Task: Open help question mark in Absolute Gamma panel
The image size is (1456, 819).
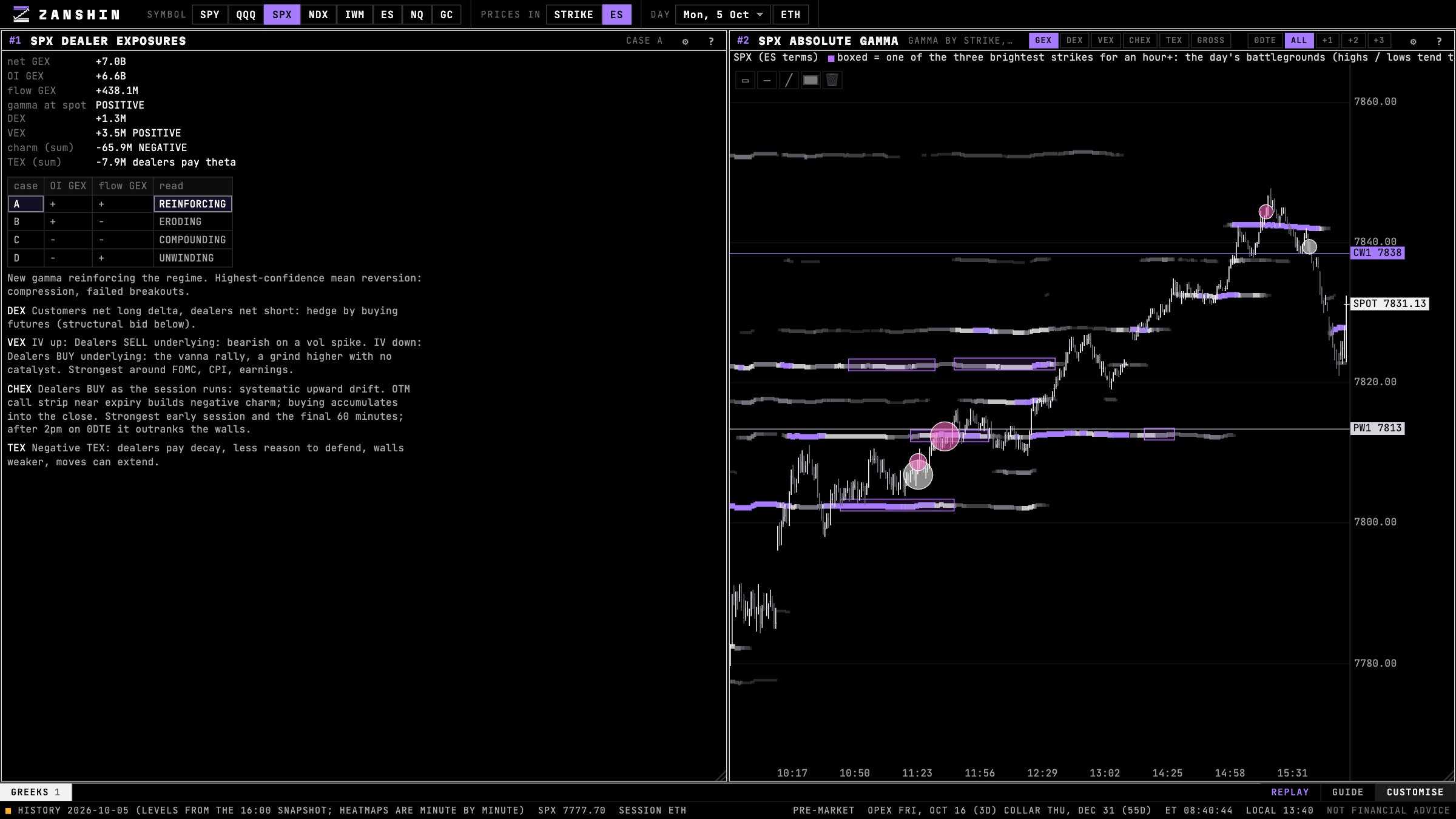Action: 1439,41
